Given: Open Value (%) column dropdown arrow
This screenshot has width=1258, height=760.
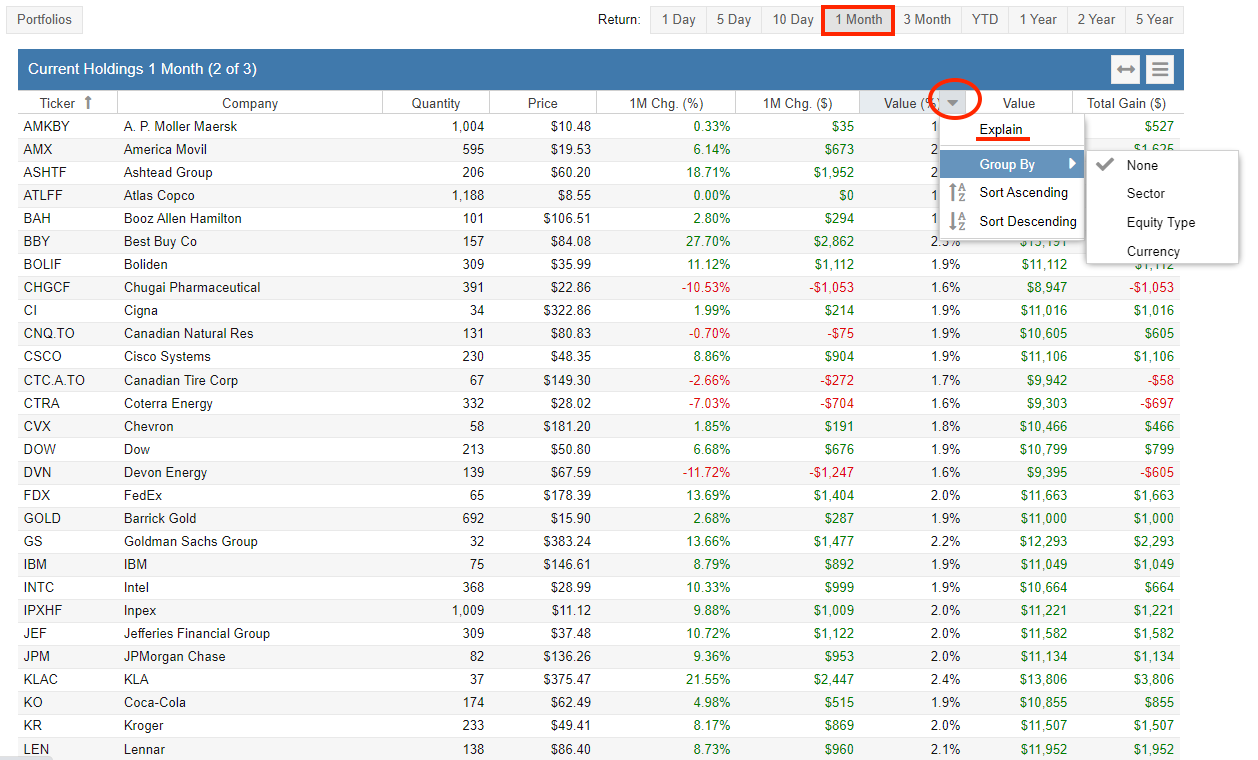Looking at the screenshot, I should tap(953, 103).
